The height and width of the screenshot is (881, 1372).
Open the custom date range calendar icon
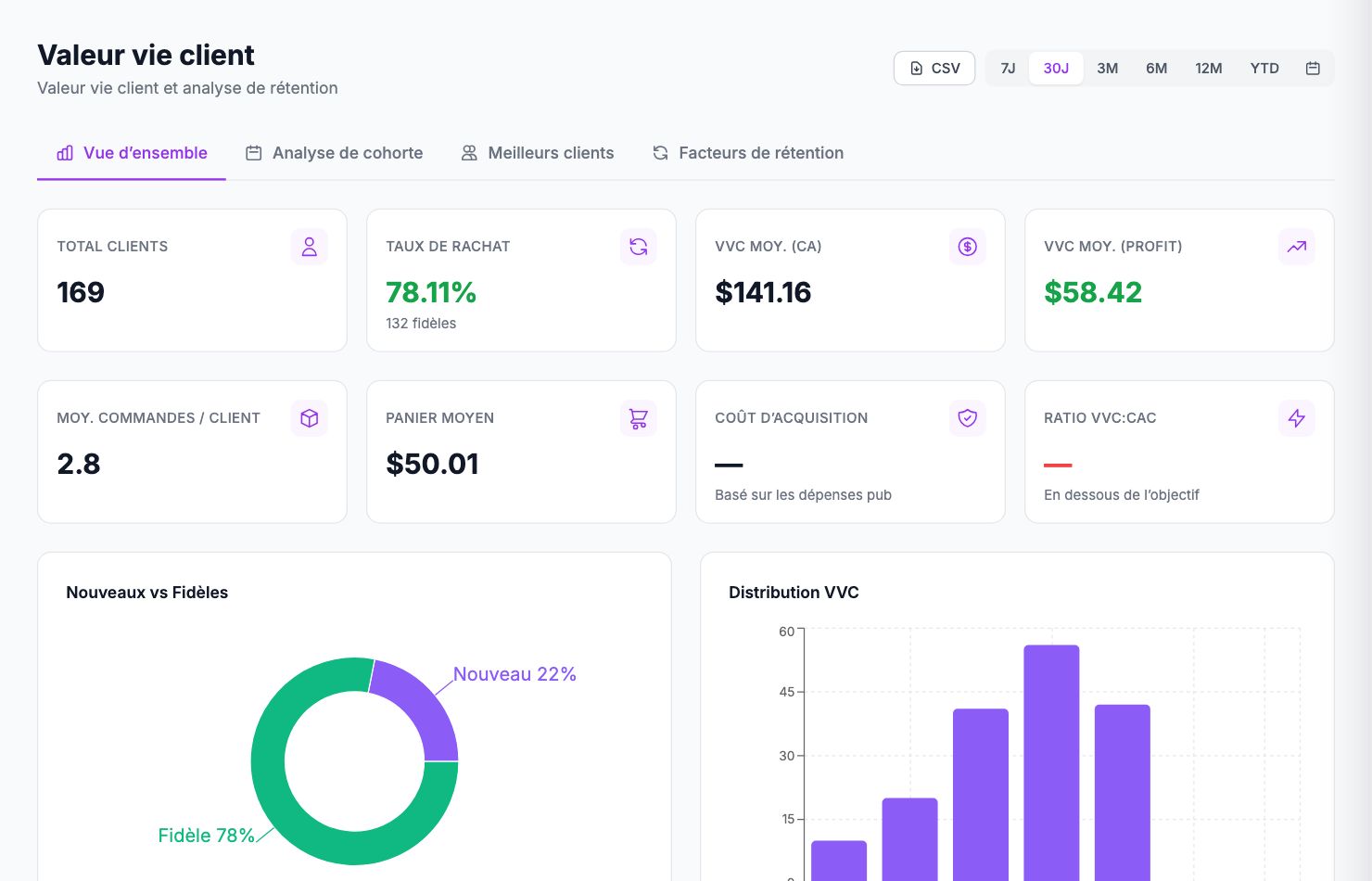[x=1313, y=68]
